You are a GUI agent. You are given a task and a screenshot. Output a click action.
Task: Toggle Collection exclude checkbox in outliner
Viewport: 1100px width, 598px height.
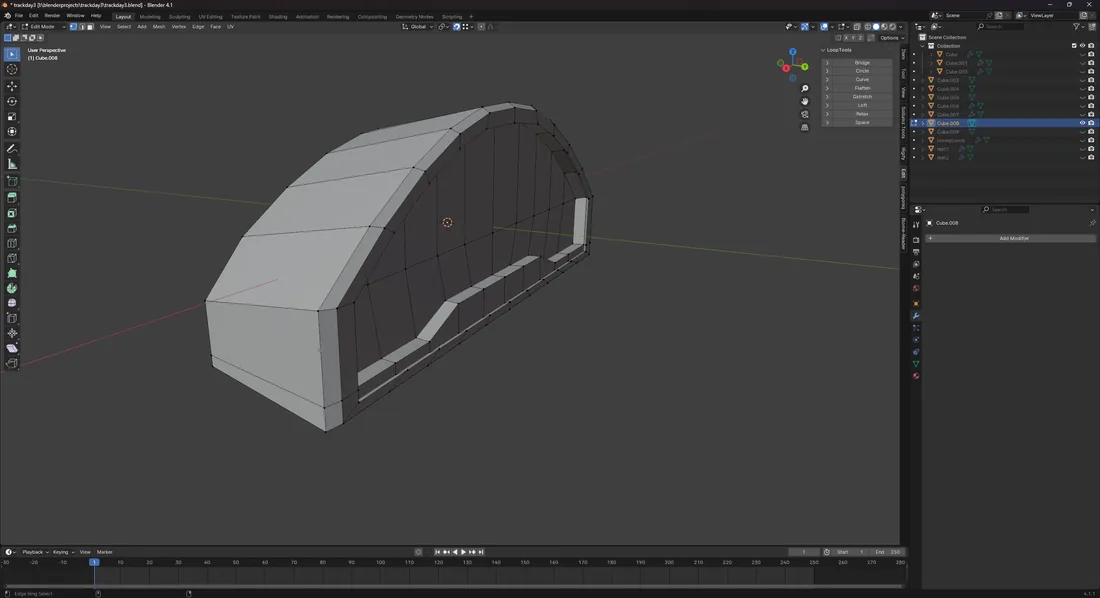[1073, 46]
